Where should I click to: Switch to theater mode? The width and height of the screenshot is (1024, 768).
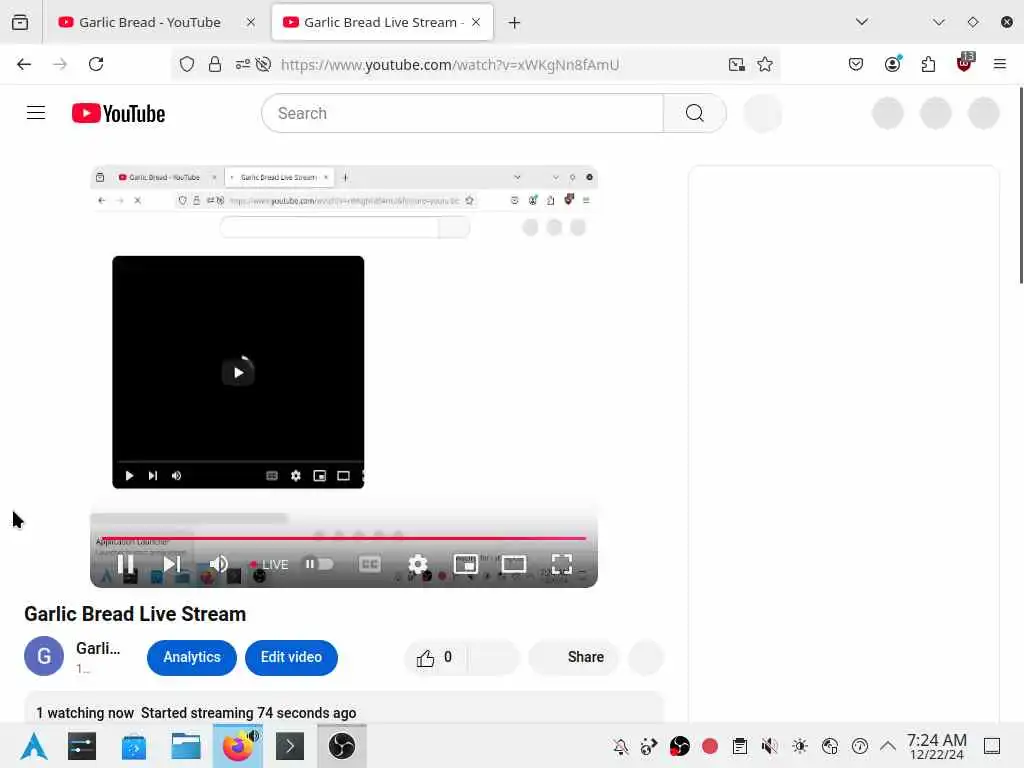[514, 564]
